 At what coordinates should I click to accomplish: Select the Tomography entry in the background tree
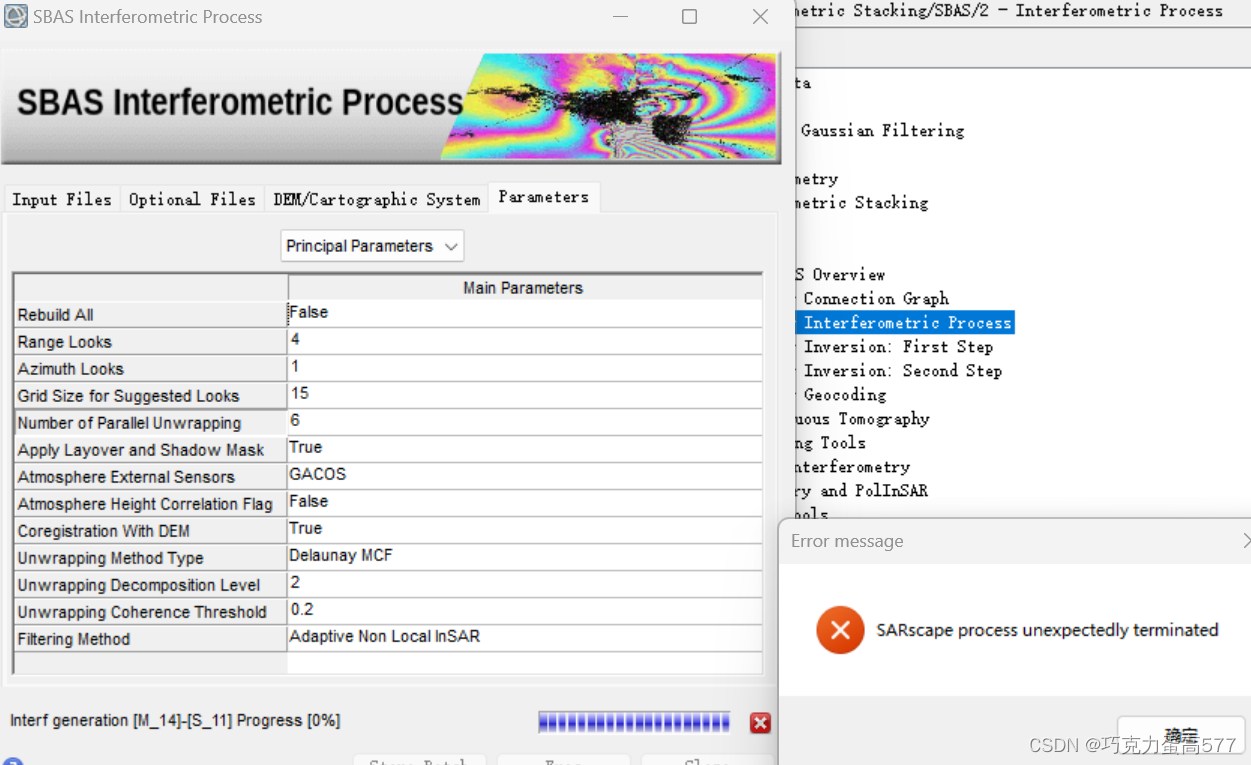[x=864, y=418]
